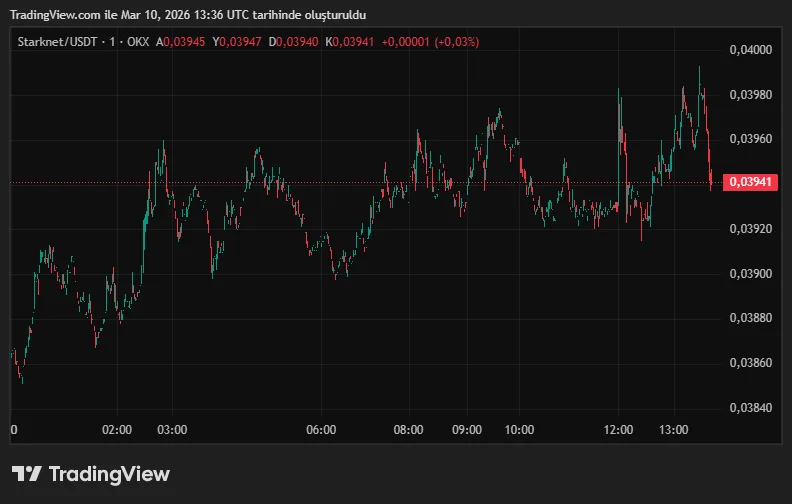Viewport: 792px width, 504px height.
Task: Click the 0,03900 price axis label
Action: [751, 273]
